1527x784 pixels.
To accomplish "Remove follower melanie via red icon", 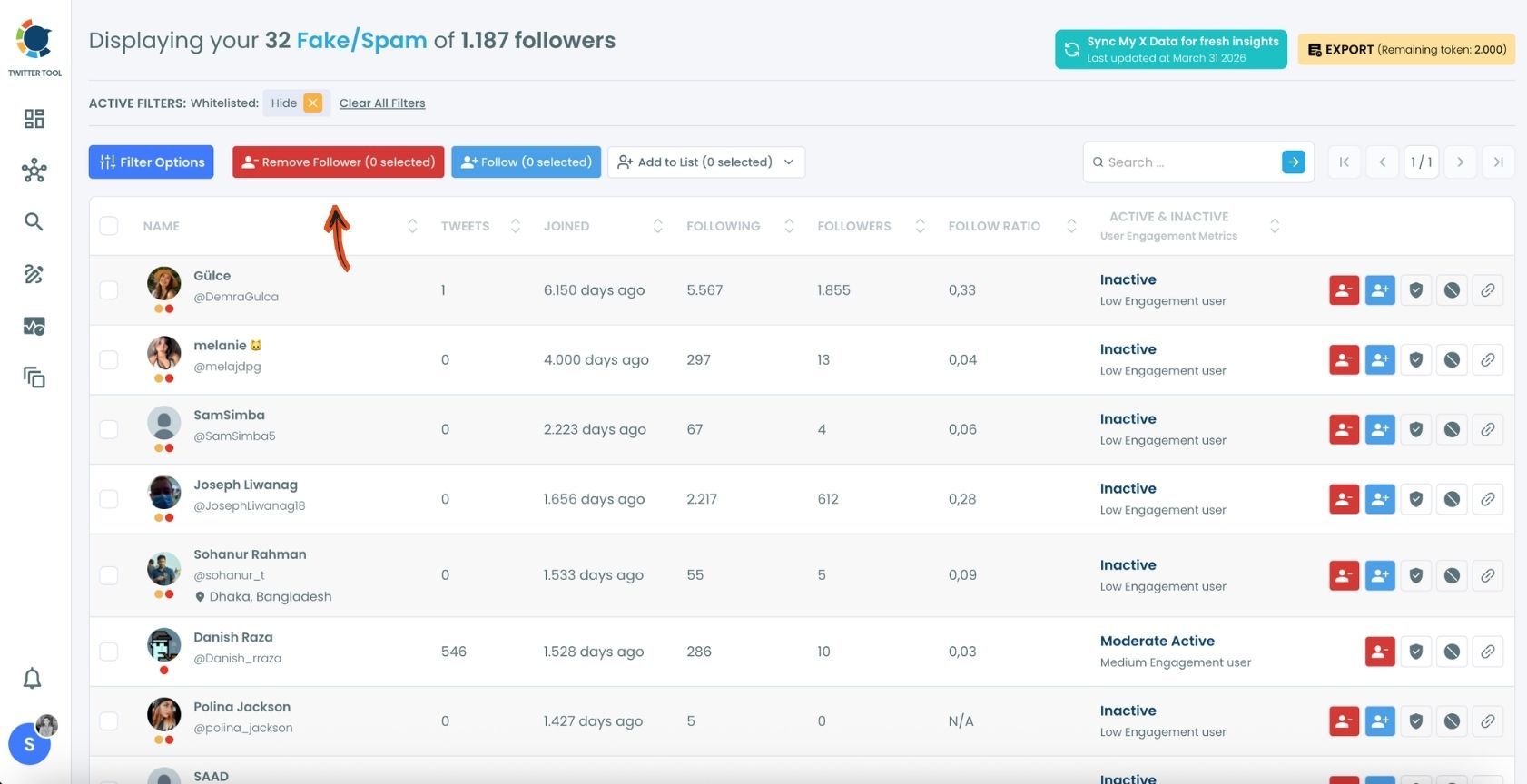I will (x=1344, y=360).
